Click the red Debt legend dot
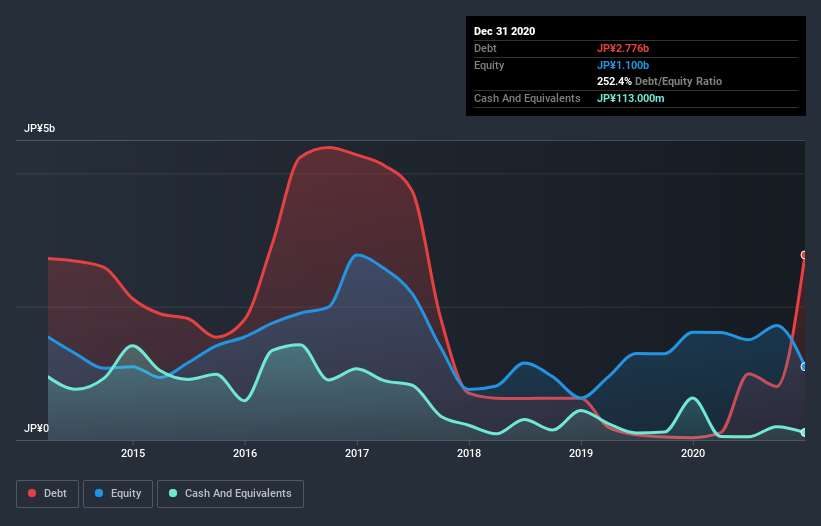The height and width of the screenshot is (526, 821). [32, 493]
